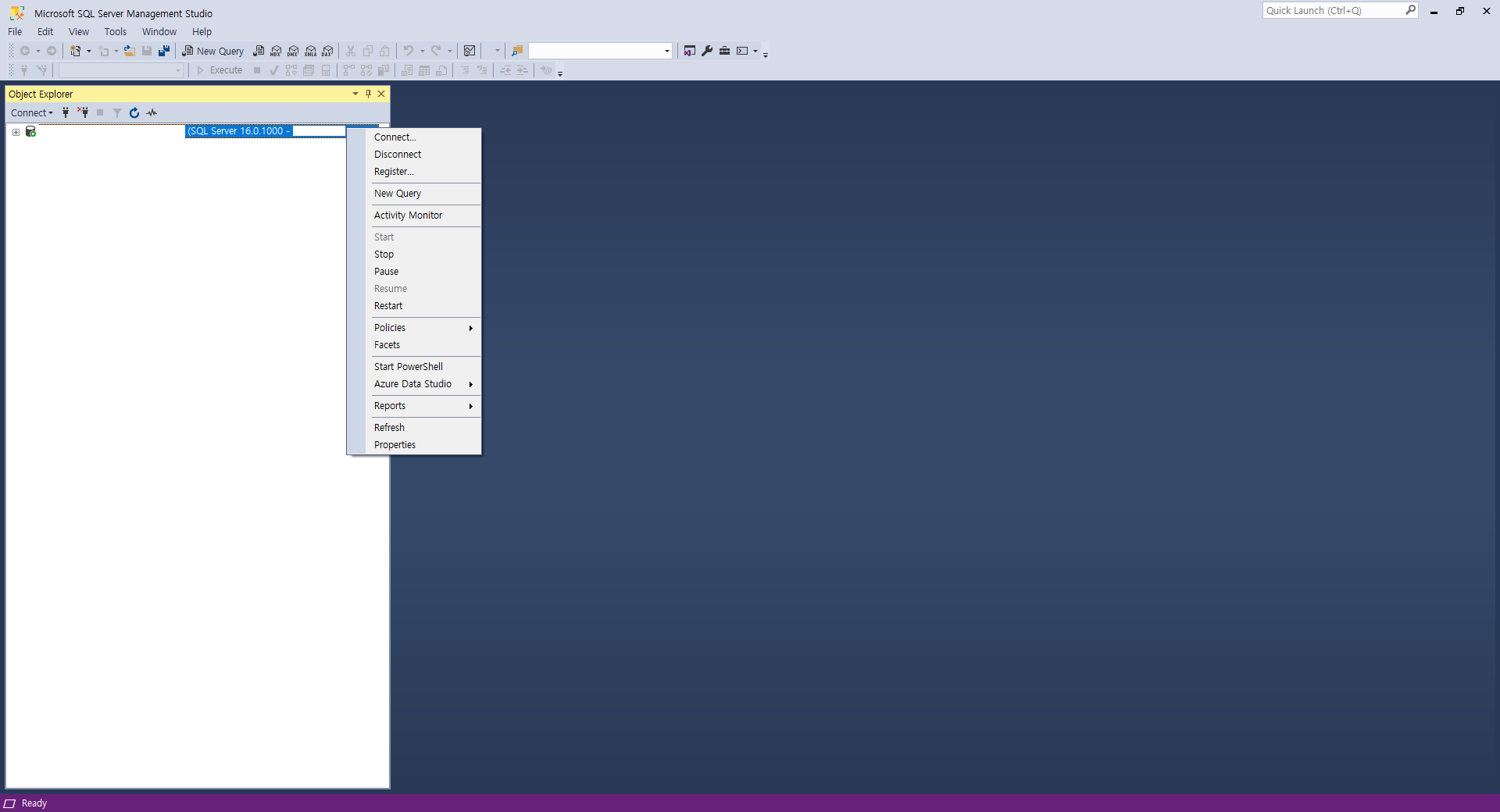This screenshot has height=812, width=1500.
Task: Open the SQL editor toolbar overflow options arrow
Action: click(560, 73)
